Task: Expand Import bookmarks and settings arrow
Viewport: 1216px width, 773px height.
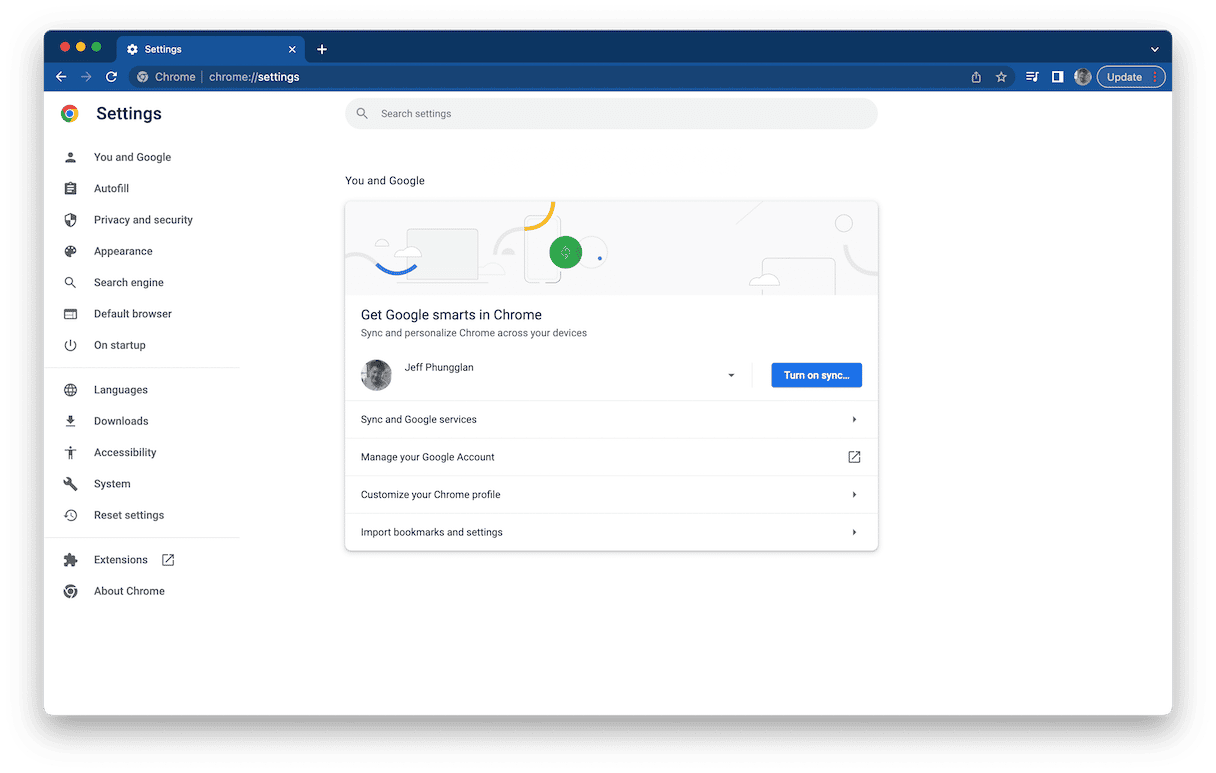Action: point(854,532)
